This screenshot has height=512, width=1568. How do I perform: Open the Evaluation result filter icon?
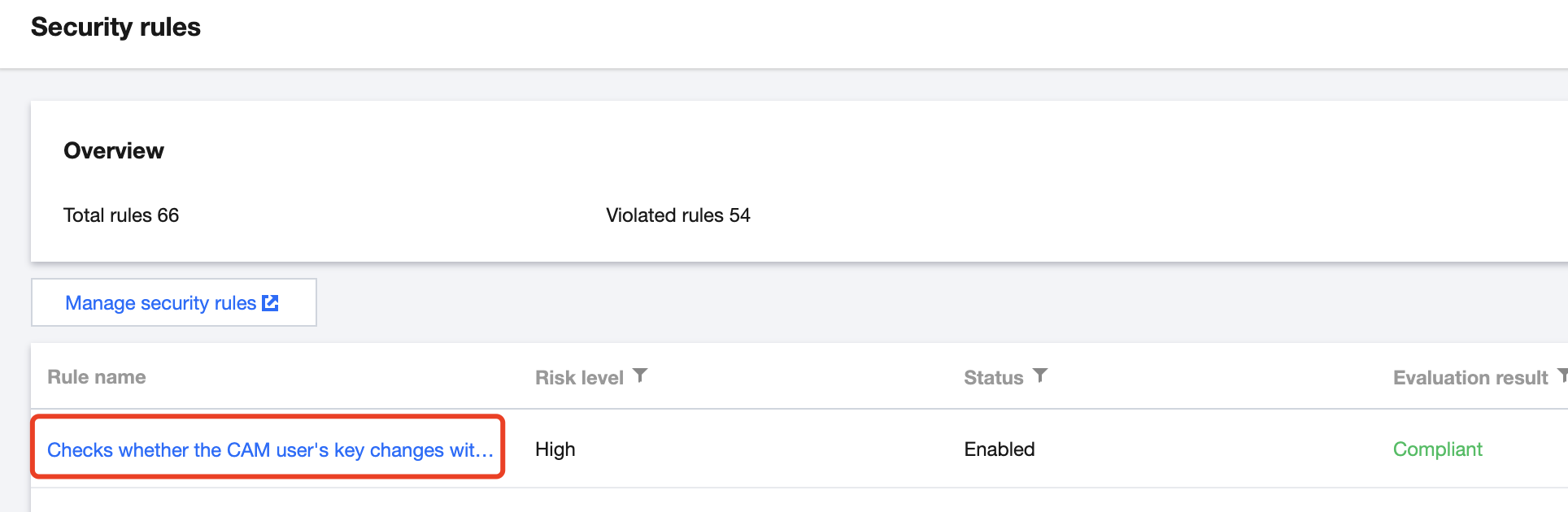(x=1562, y=375)
